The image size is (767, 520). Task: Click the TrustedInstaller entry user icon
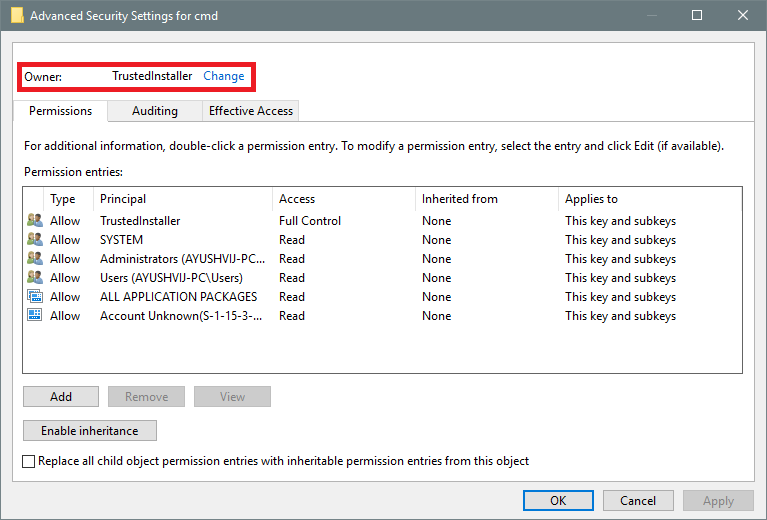click(x=35, y=221)
